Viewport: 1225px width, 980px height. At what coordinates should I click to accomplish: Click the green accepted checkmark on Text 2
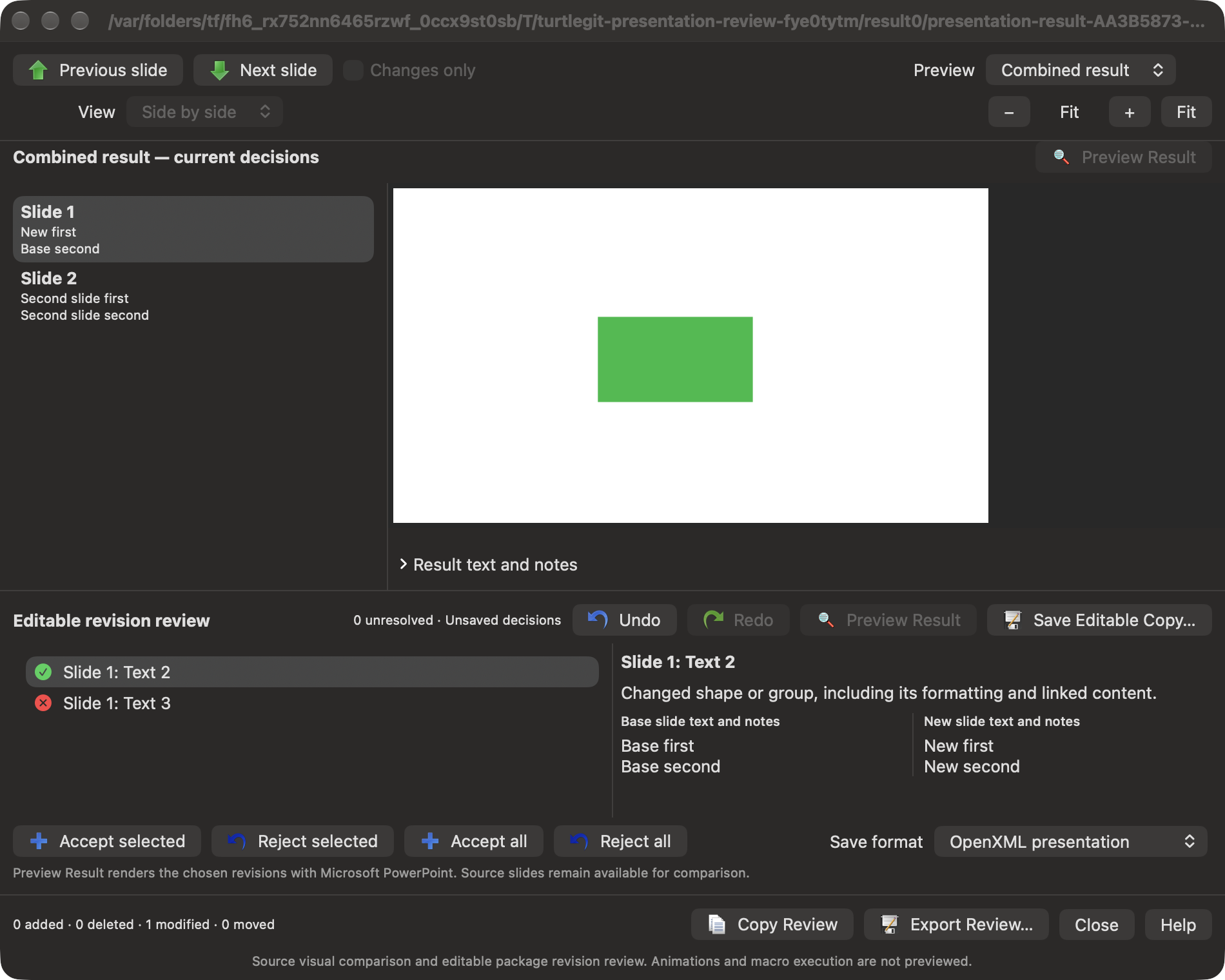(x=43, y=672)
